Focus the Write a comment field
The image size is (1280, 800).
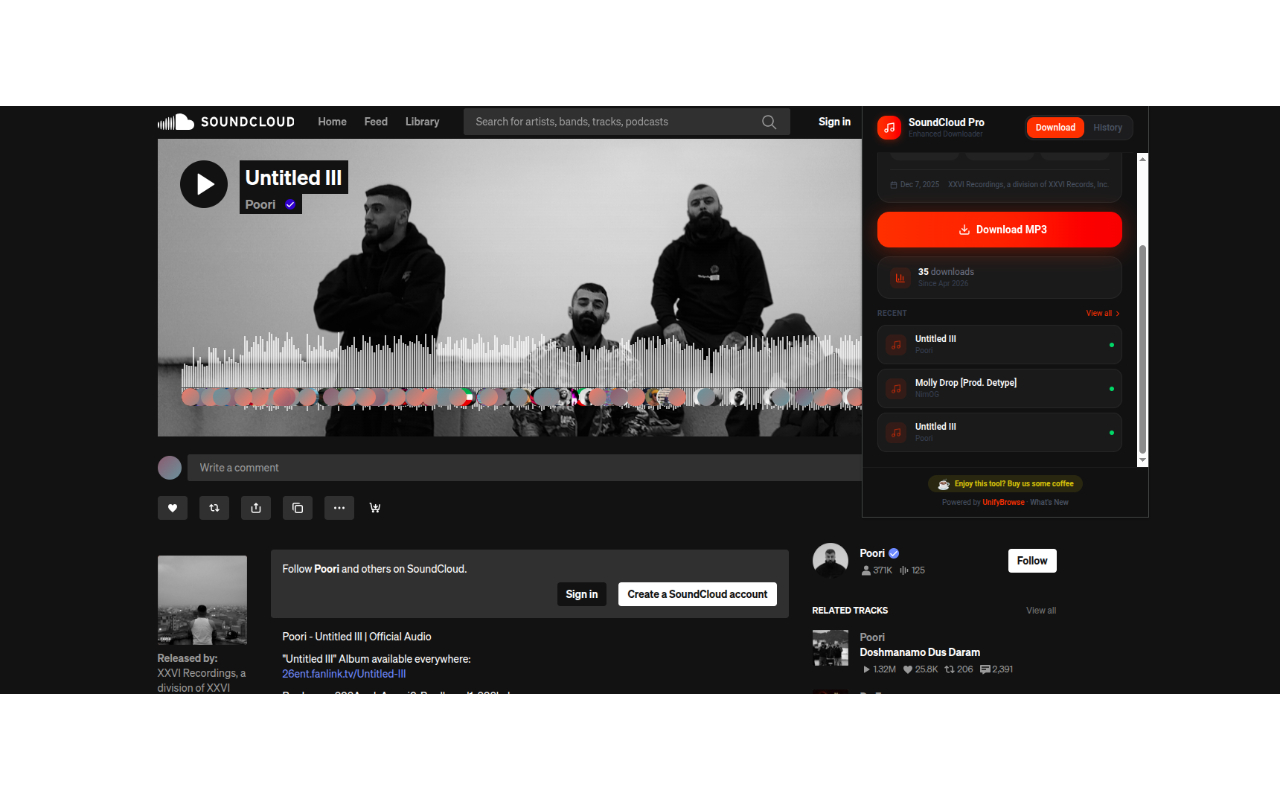click(x=524, y=468)
